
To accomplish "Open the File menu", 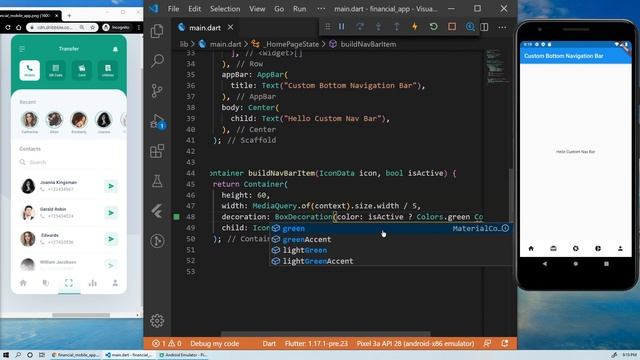I will (173, 9).
